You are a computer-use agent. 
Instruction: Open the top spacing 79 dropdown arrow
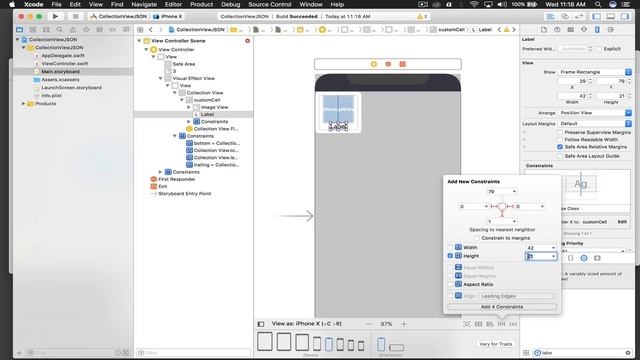pyautogui.click(x=514, y=191)
